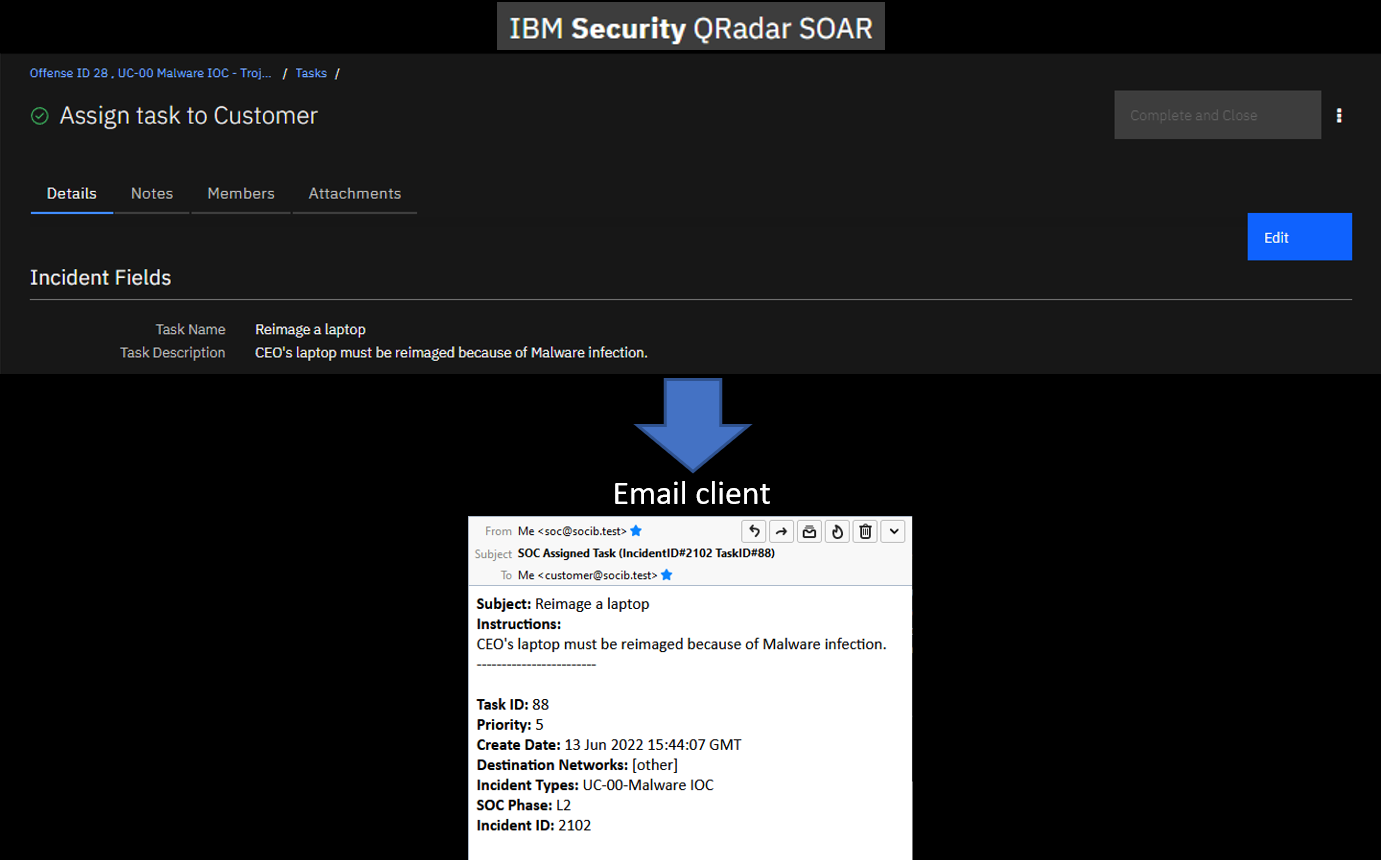Archive the email with the archive icon

810,531
